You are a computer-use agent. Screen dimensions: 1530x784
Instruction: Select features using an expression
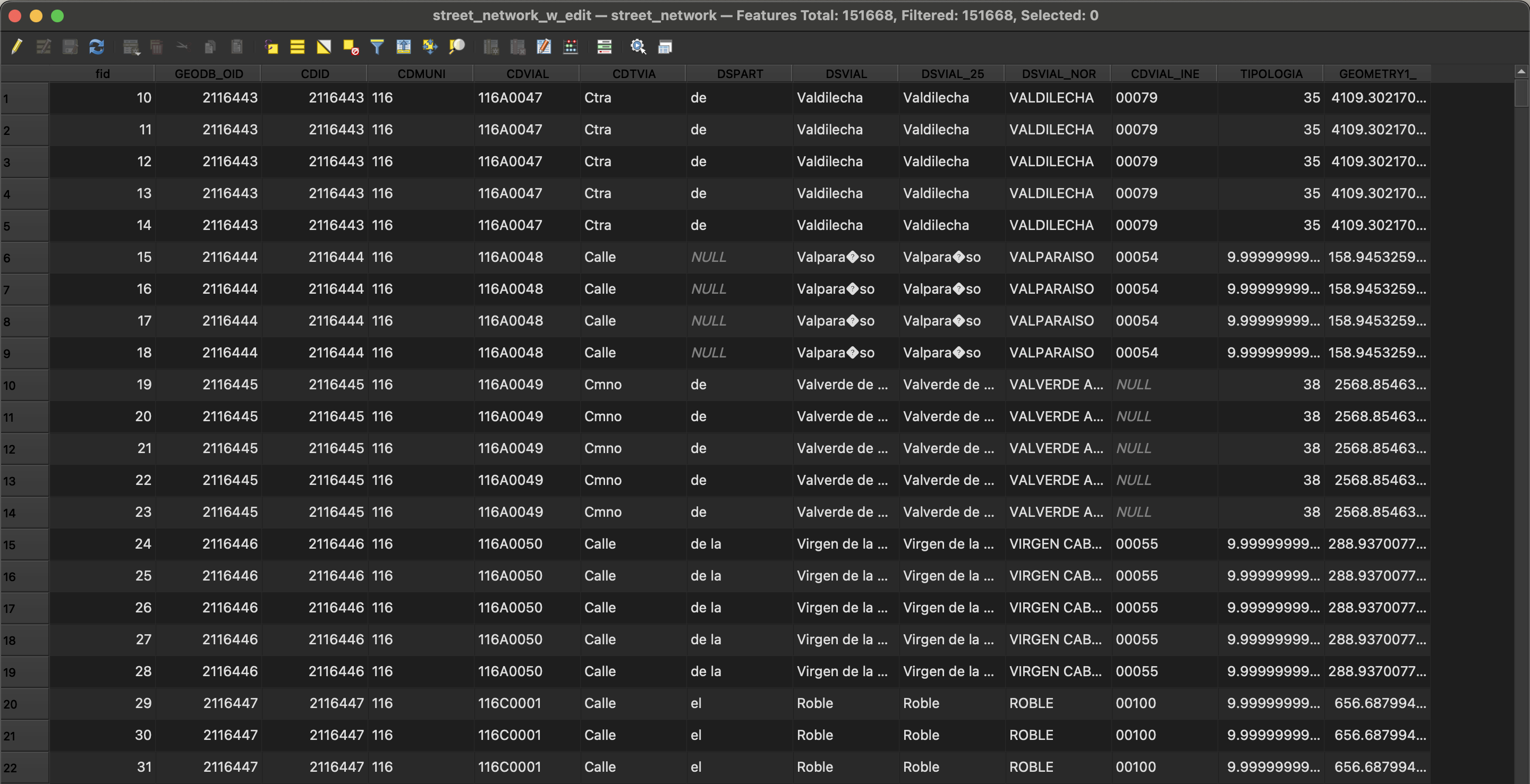[271, 46]
